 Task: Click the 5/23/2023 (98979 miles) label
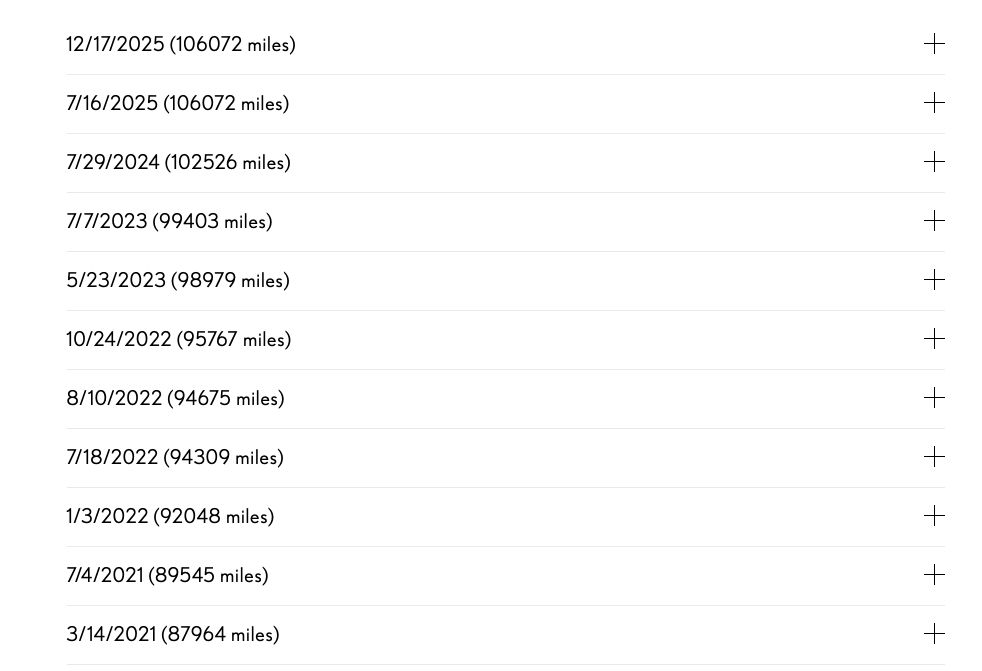178,280
